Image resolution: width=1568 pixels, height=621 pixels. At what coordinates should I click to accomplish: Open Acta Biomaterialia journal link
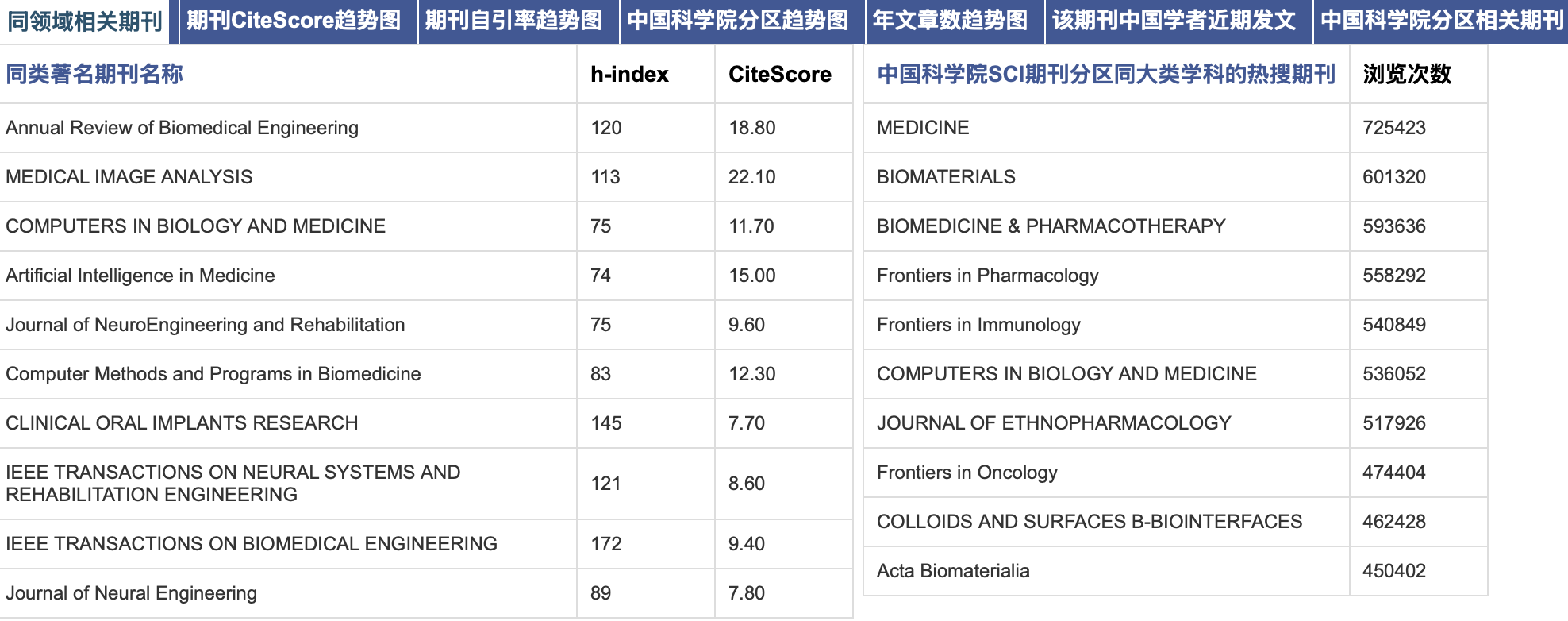coord(953,571)
